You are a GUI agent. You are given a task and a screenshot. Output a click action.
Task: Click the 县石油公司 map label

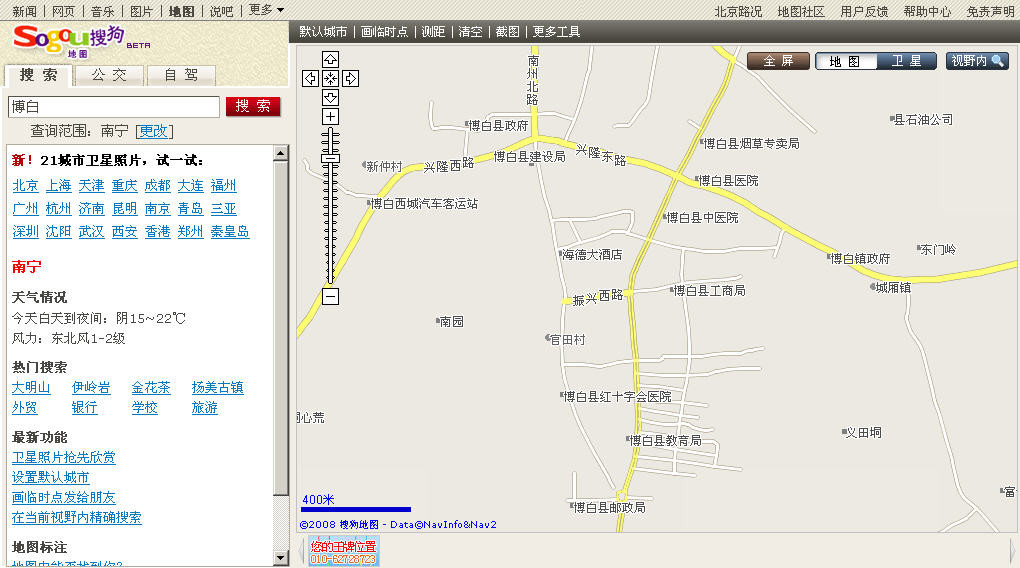922,120
